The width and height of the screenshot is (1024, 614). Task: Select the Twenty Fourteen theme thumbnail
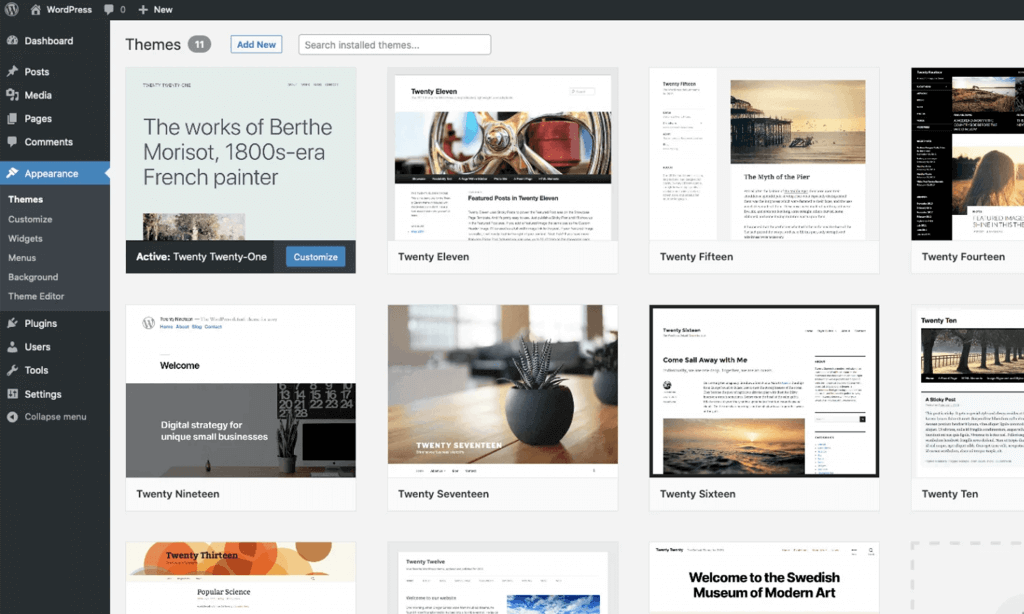(x=968, y=154)
